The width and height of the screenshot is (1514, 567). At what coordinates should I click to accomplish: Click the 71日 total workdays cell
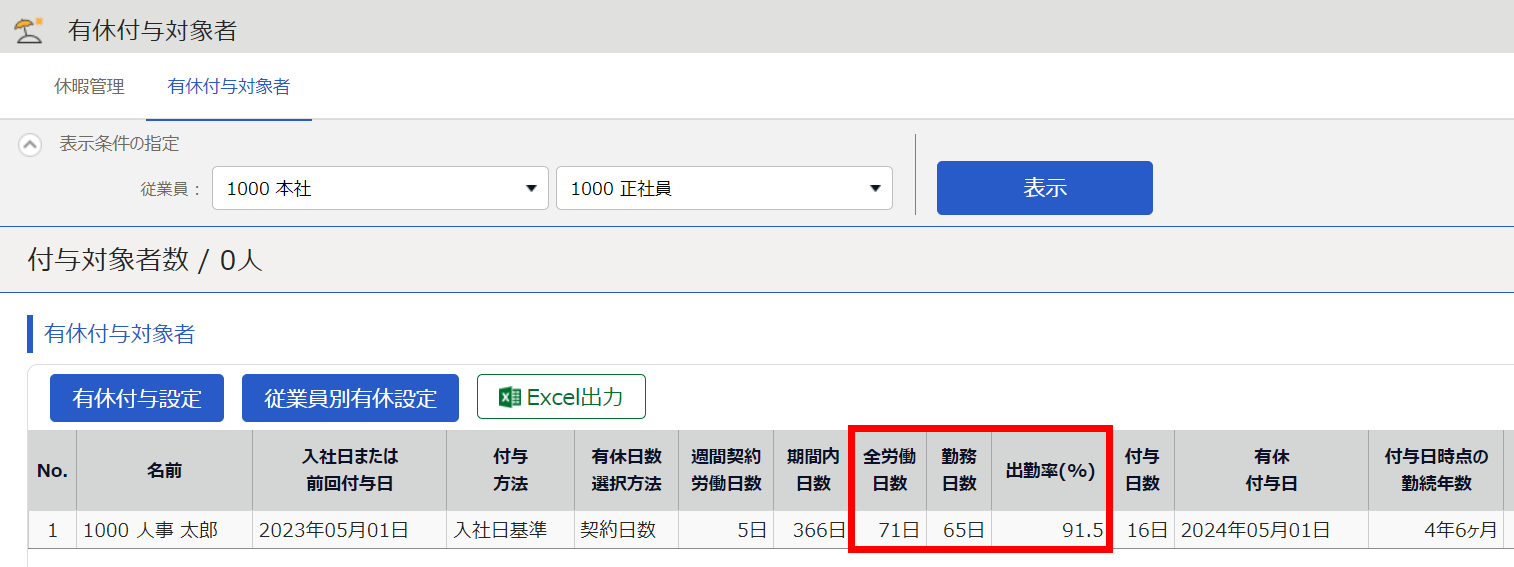[890, 530]
